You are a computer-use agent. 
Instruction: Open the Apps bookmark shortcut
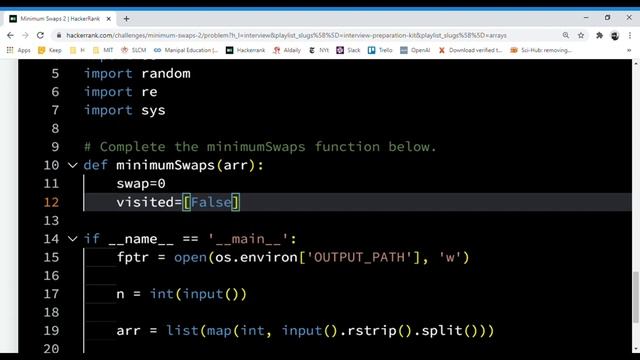19,50
